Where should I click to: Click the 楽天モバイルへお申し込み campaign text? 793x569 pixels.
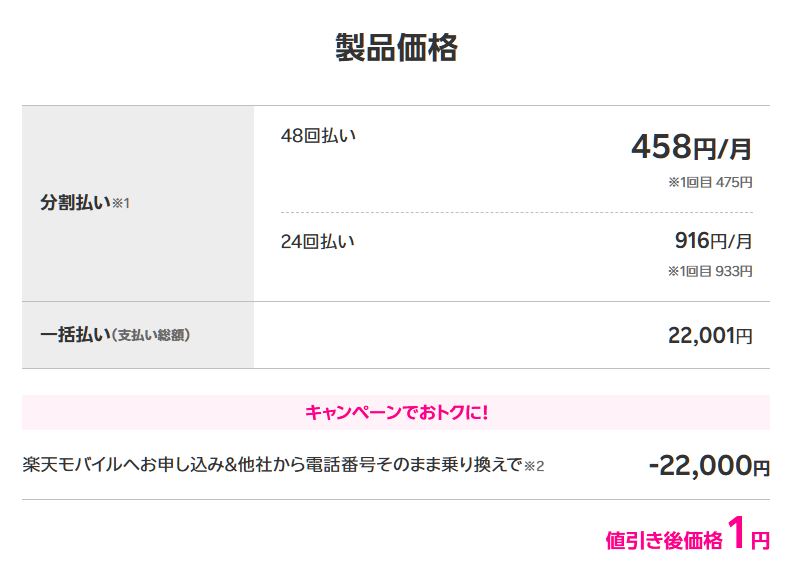(x=272, y=465)
